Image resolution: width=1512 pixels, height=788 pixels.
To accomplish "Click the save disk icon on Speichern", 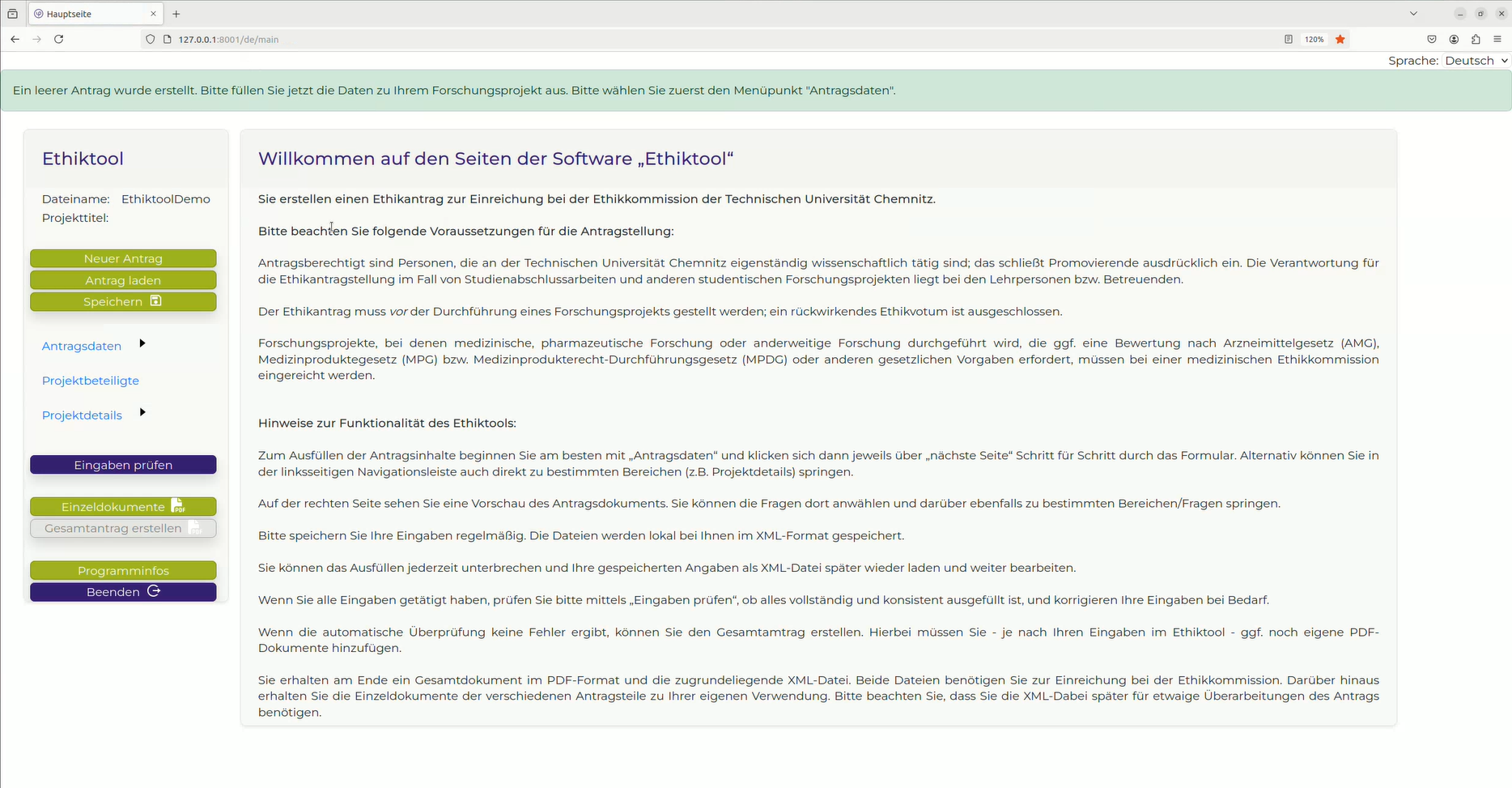I will tap(156, 300).
